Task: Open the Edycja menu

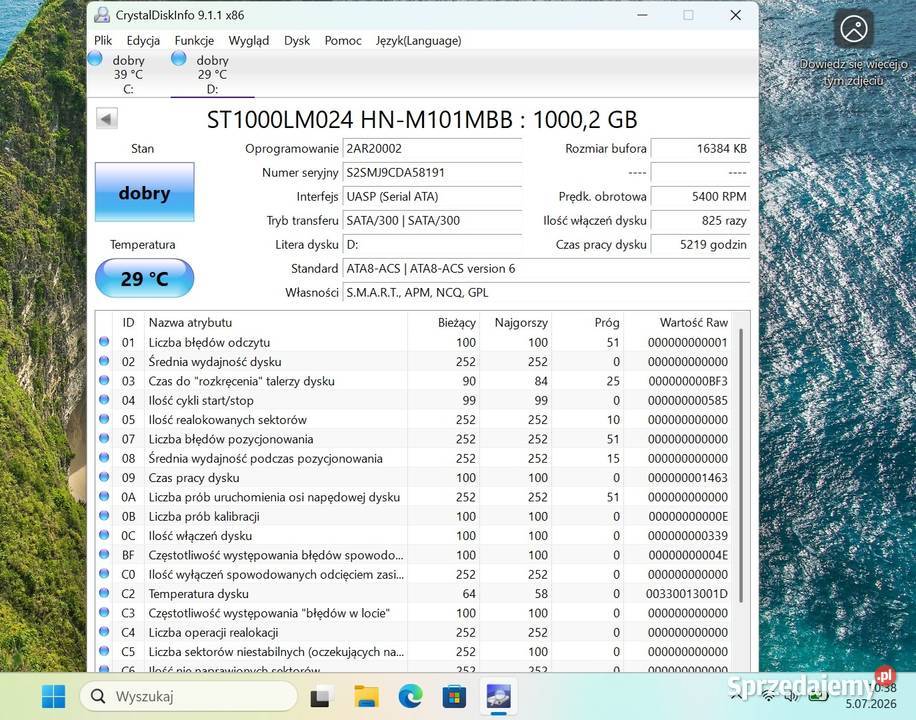Action: coord(143,41)
